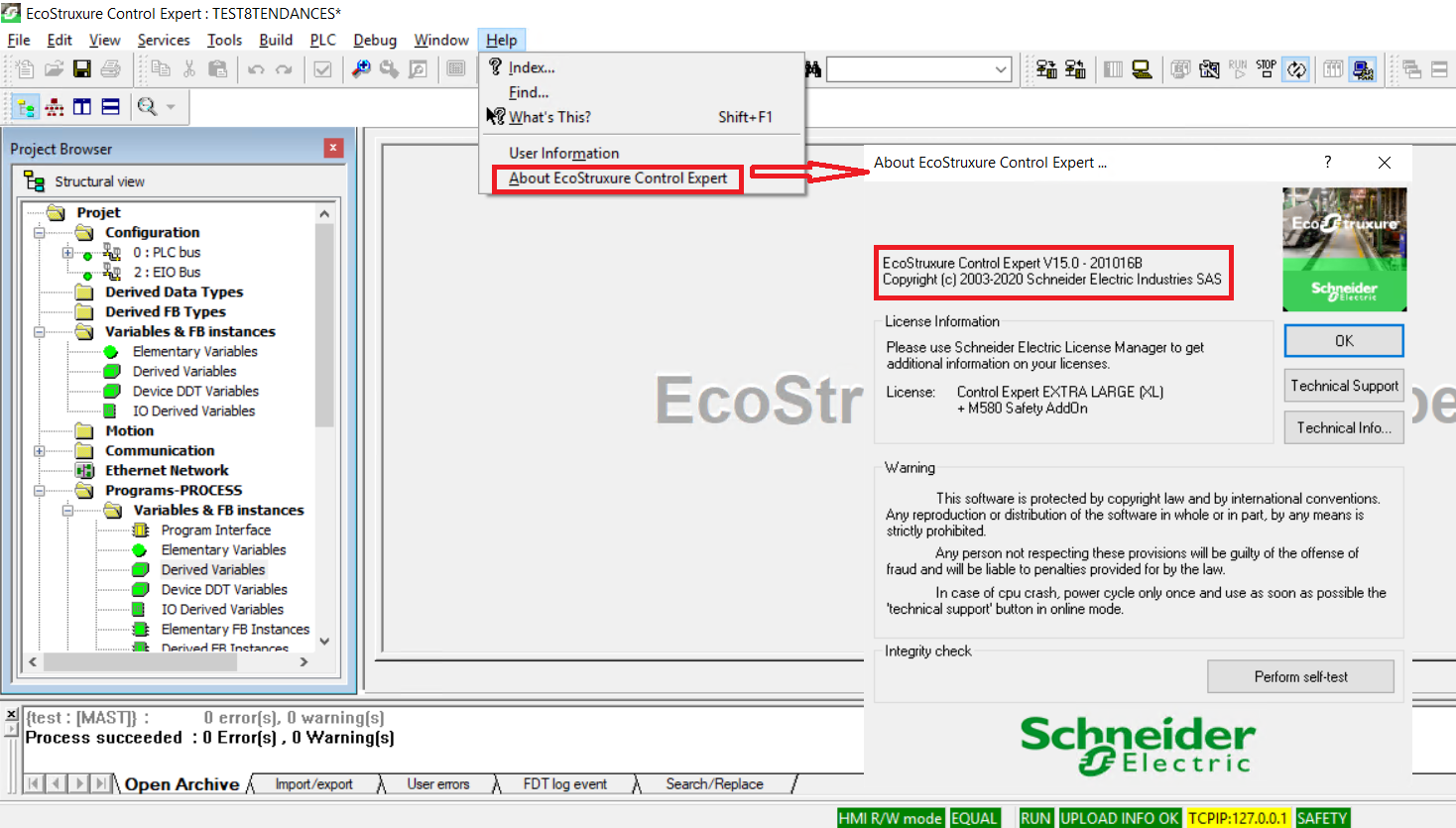Toggle the animation refresh arrows icon

[1296, 68]
